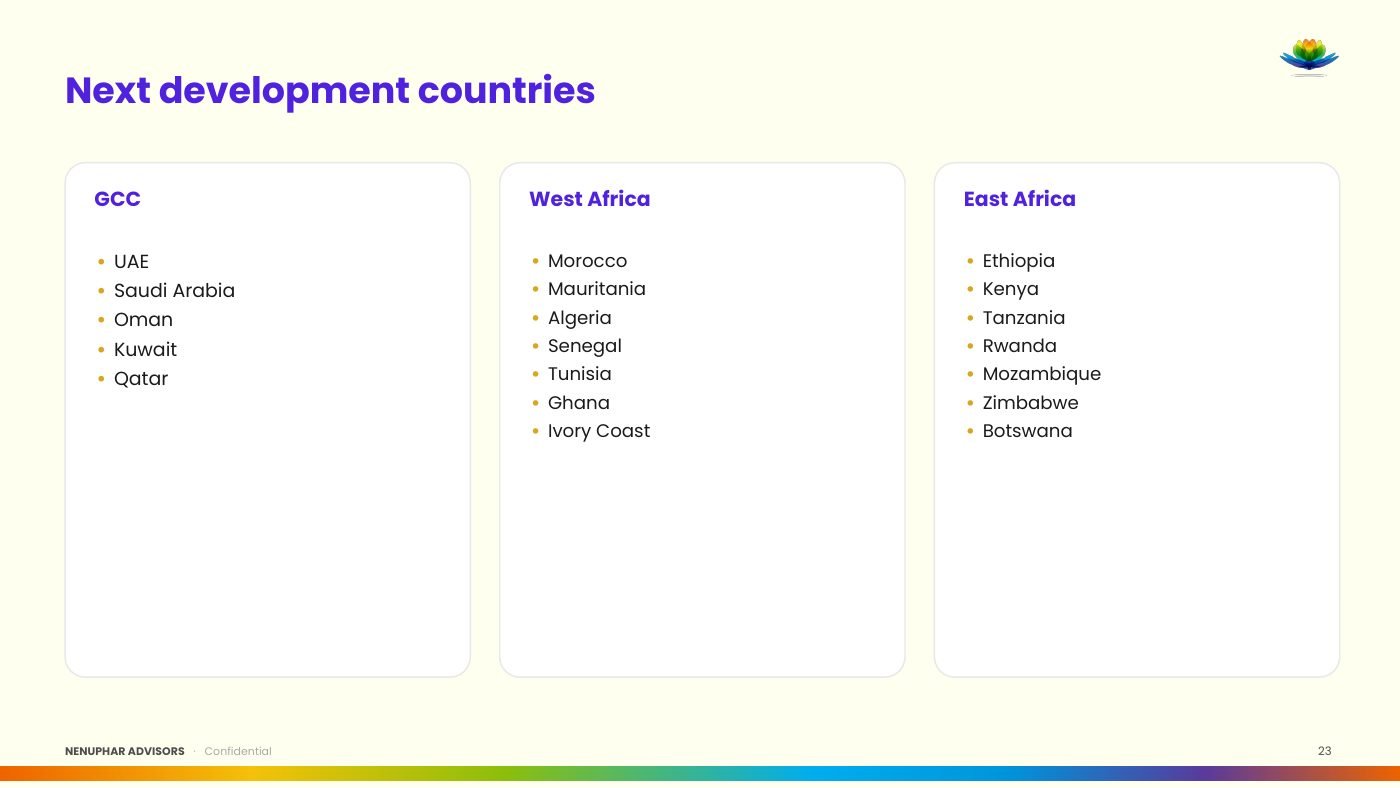Viewport: 1400px width, 788px height.
Task: Click the Confidential footer label
Action: click(238, 751)
